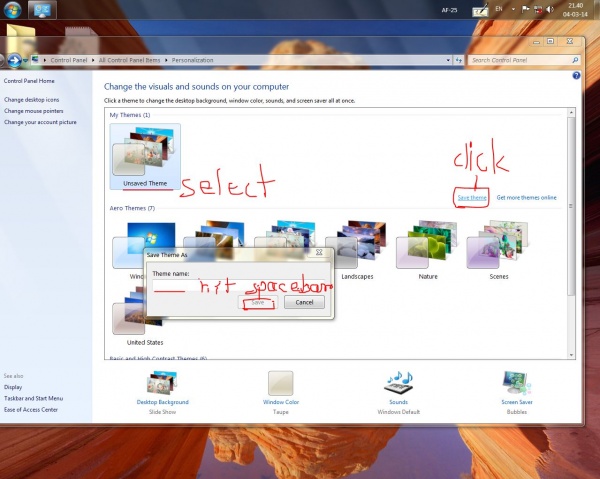Click the Personalization taskbar app icon

pyautogui.click(x=42, y=10)
